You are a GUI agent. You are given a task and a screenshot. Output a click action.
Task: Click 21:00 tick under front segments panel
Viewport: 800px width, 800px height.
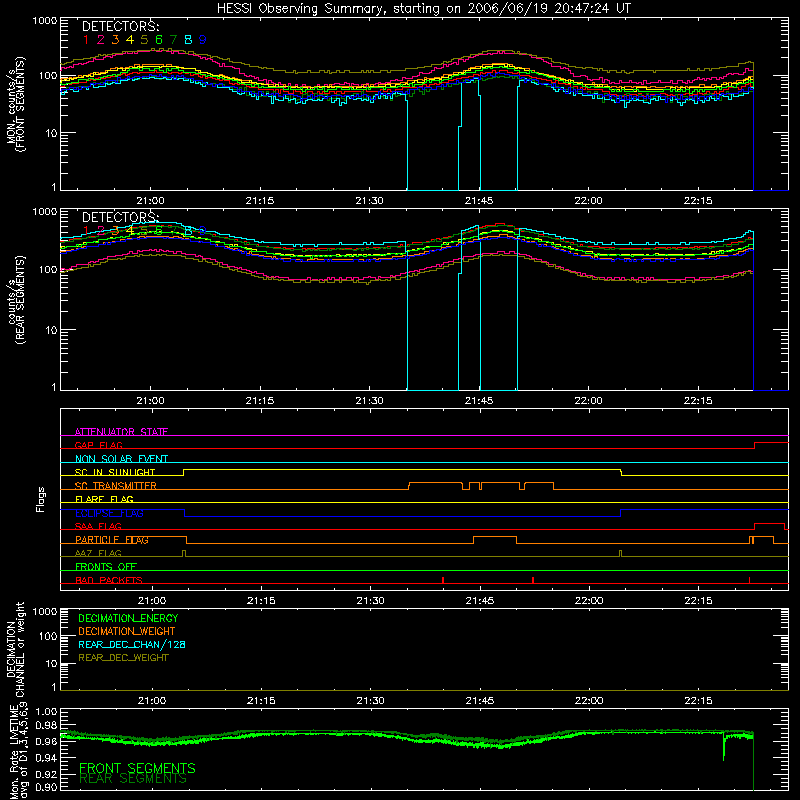[x=151, y=201]
